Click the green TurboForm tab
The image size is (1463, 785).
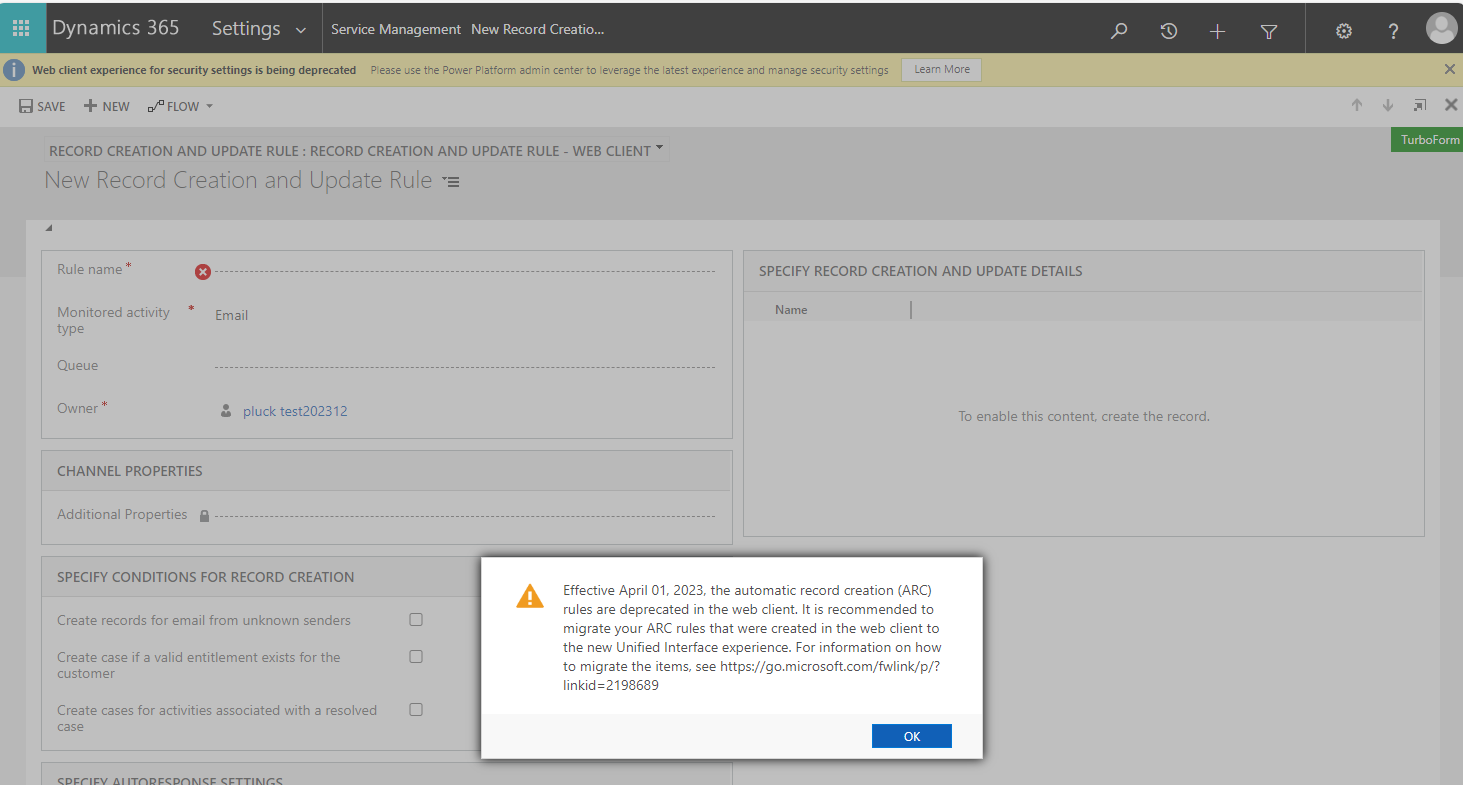point(1427,140)
